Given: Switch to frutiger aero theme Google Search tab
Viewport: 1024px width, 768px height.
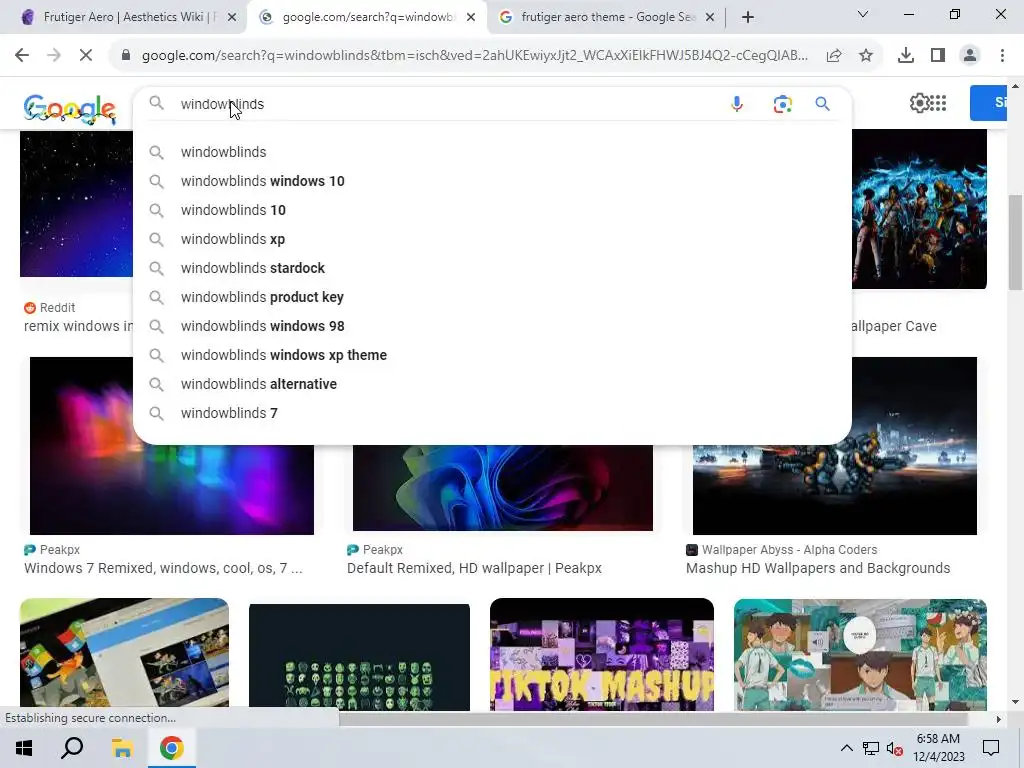Looking at the screenshot, I should (x=607, y=17).
